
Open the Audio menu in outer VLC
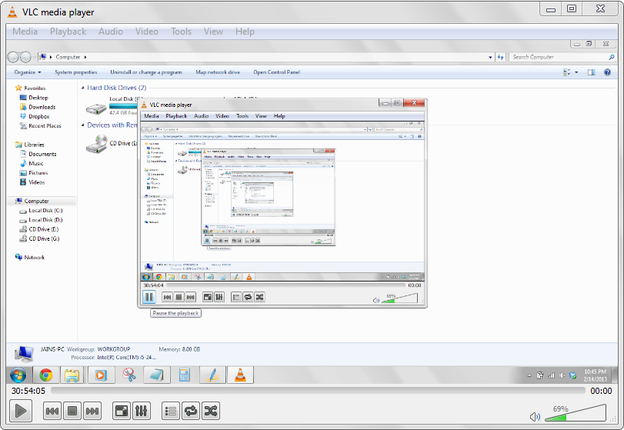click(x=110, y=31)
